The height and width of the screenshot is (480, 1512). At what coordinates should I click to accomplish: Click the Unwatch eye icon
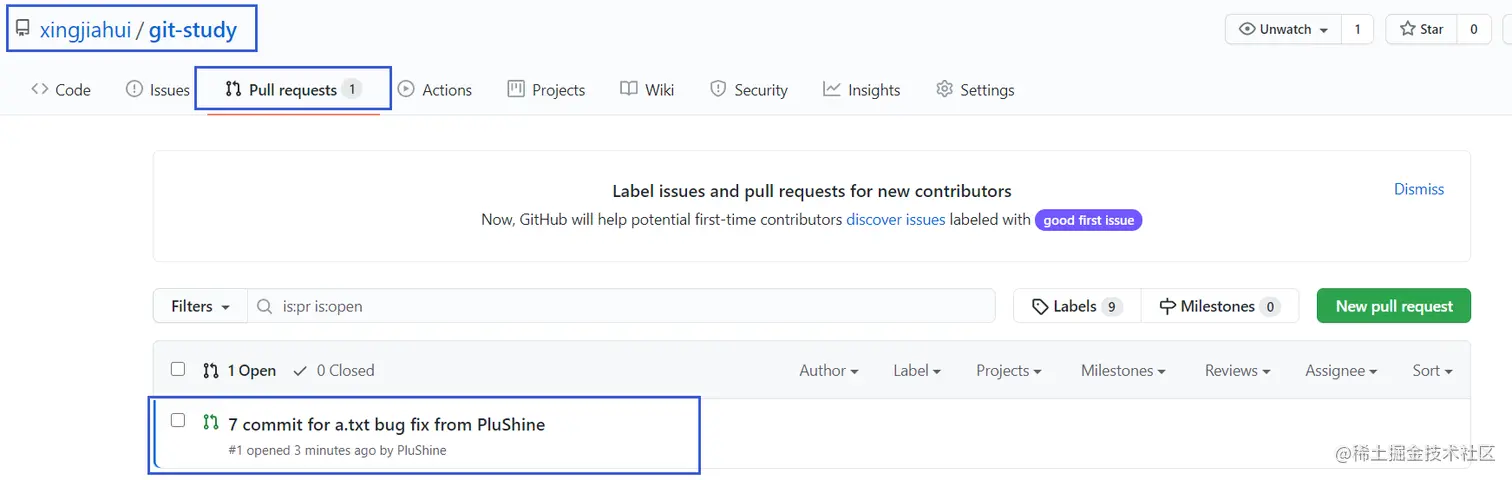(x=1247, y=29)
